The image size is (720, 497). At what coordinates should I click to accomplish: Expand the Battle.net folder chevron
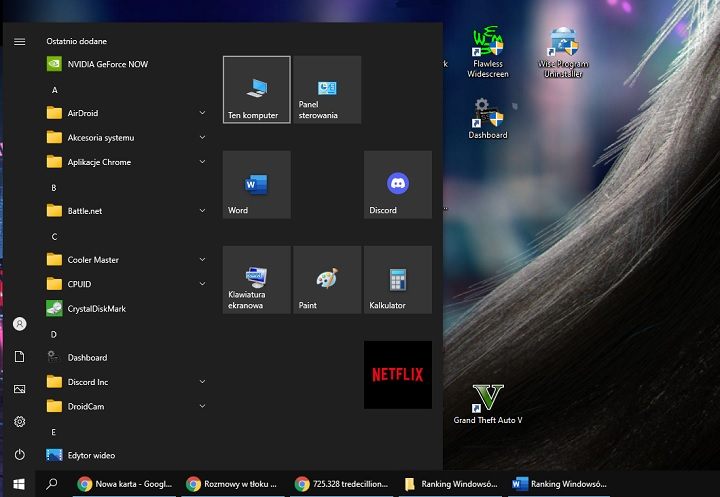coord(202,210)
